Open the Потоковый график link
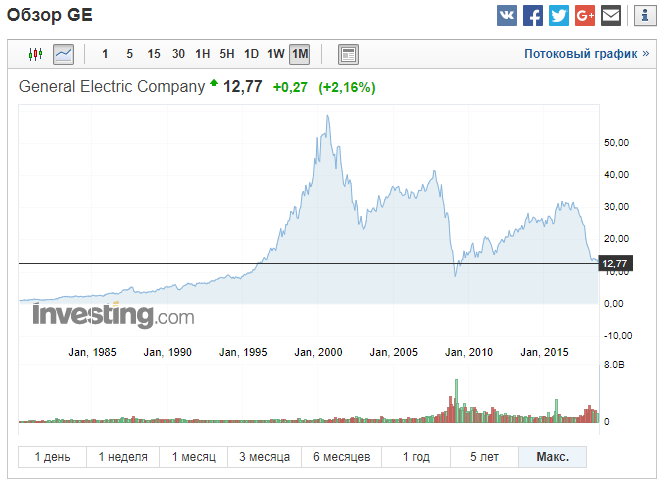Image resolution: width=664 pixels, height=486 pixels. [x=586, y=54]
